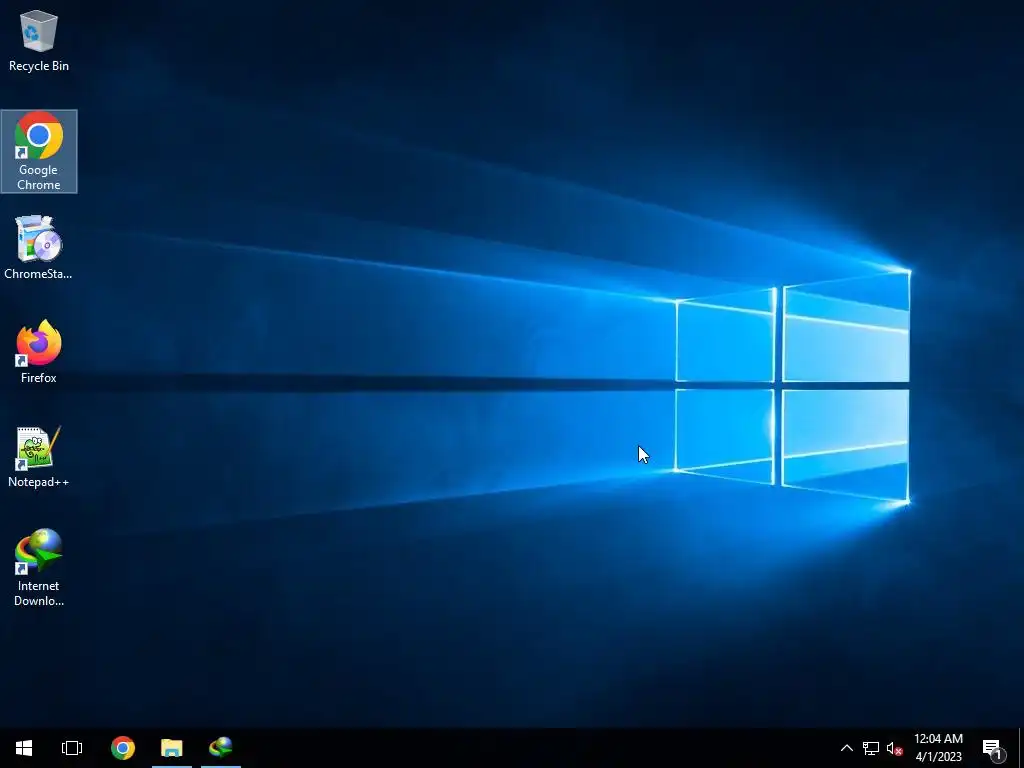Select the Internet Download Manager desktop shortcut
The image size is (1024, 768).
(x=39, y=568)
